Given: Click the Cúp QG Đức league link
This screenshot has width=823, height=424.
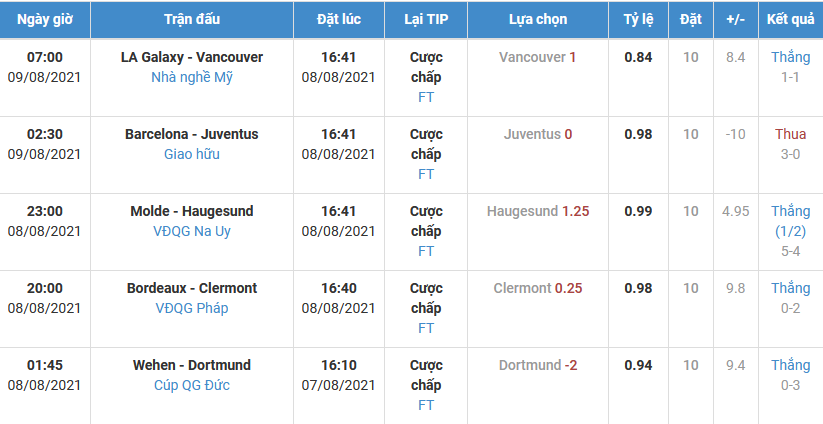Looking at the screenshot, I should pyautogui.click(x=191, y=385).
